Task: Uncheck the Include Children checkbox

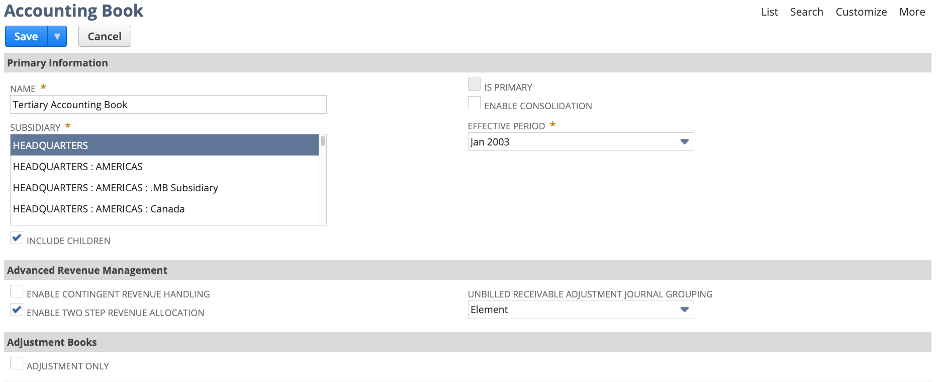Action: [17, 238]
